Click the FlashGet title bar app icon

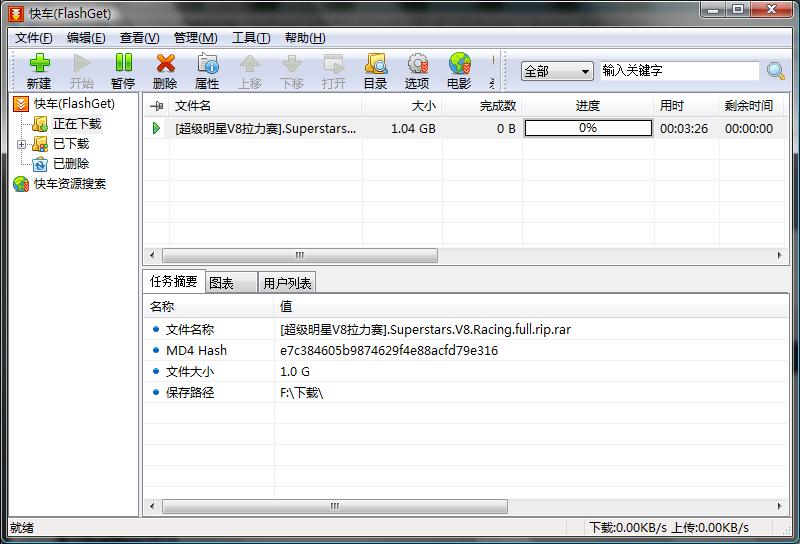[x=16, y=13]
